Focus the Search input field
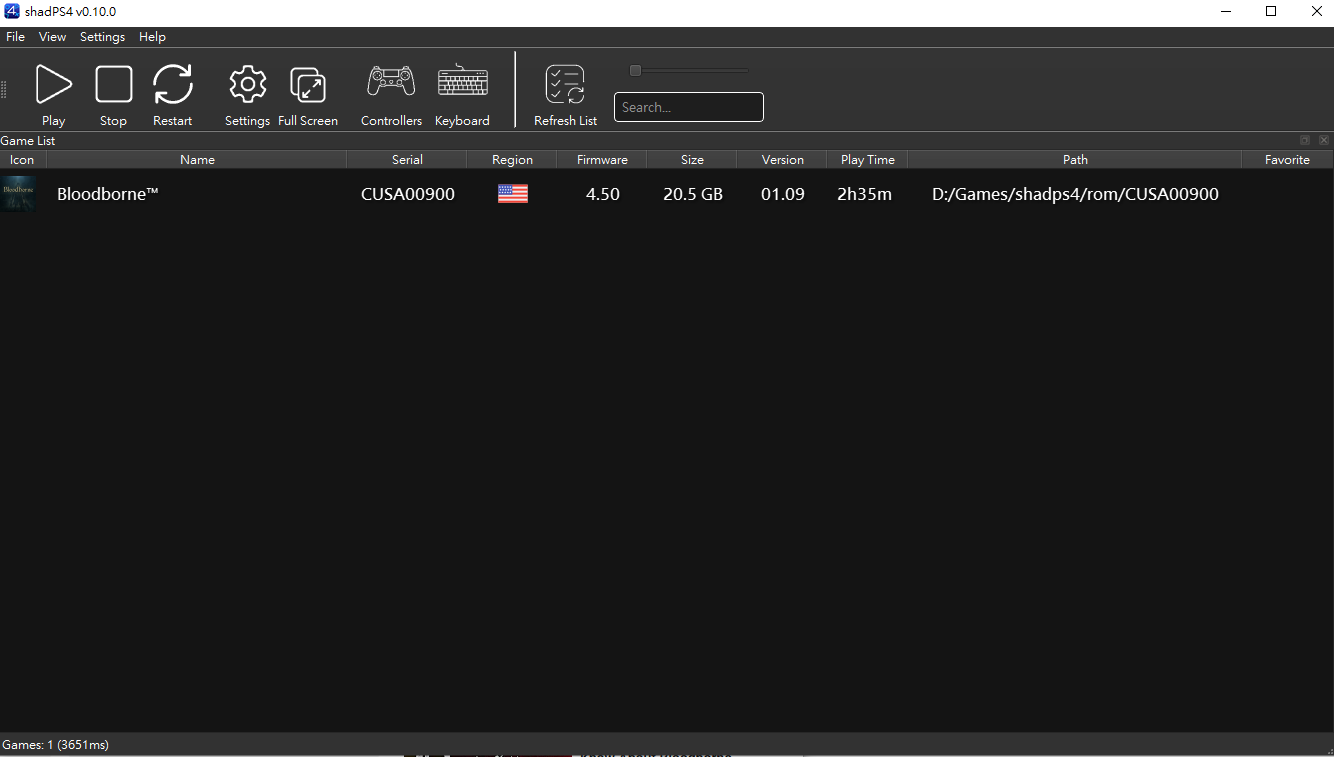This screenshot has height=757, width=1334. tap(689, 107)
